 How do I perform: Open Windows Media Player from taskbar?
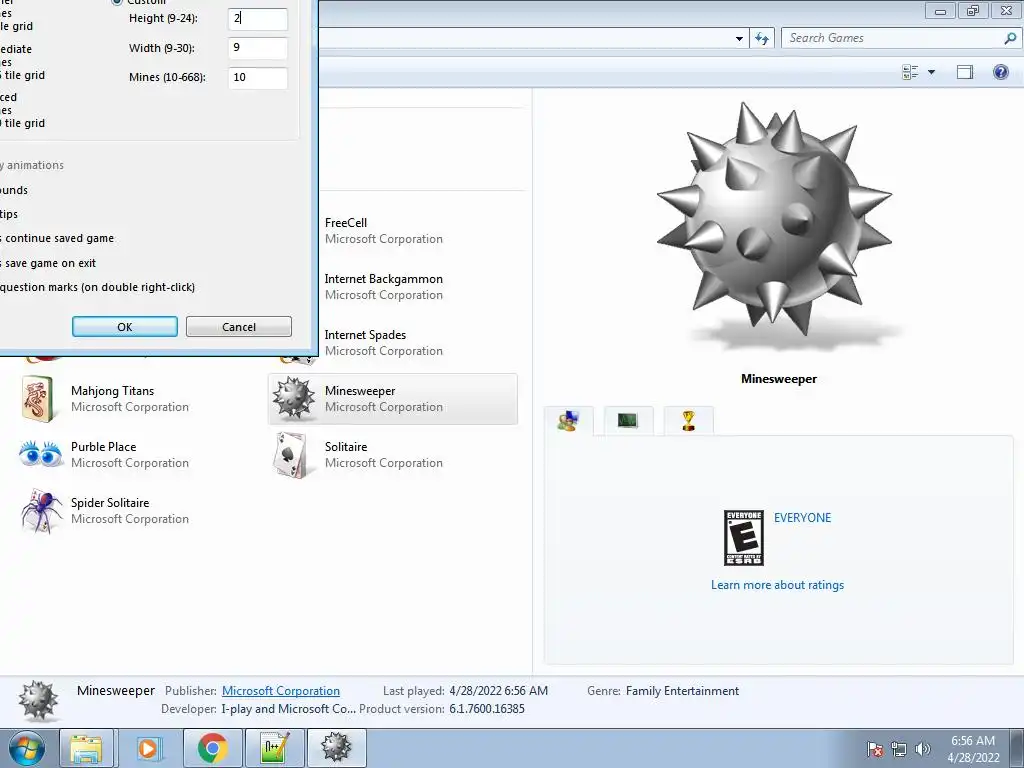148,748
